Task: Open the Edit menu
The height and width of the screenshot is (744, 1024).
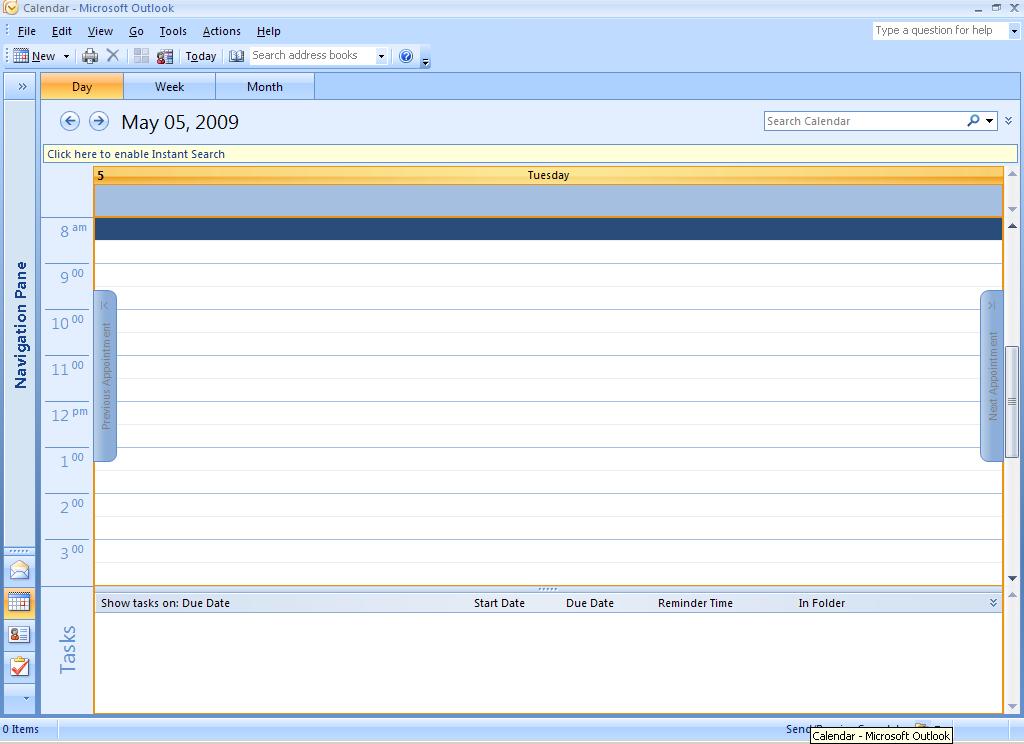Action: click(x=61, y=31)
